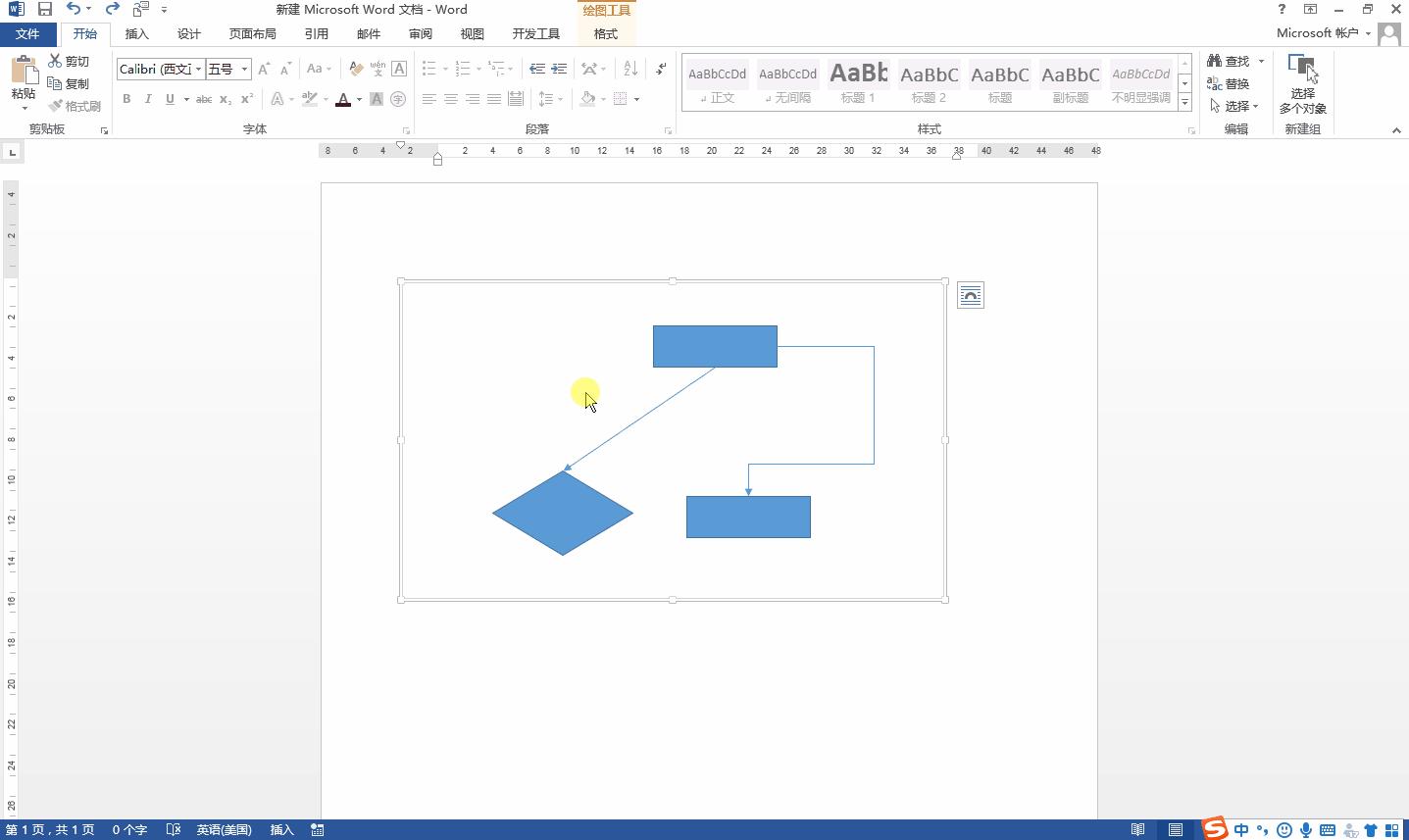The height and width of the screenshot is (840, 1409).
Task: Open Change Case Aa dropdown
Action: (x=319, y=69)
